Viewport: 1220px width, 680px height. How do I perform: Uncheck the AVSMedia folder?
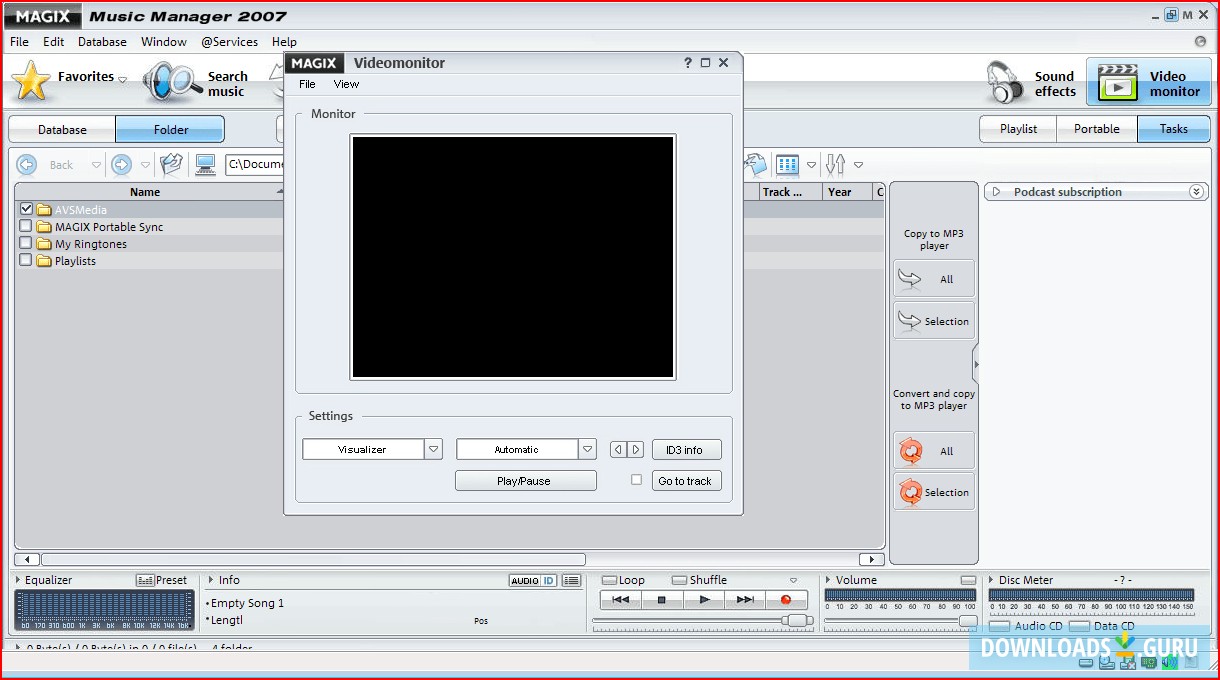[25, 208]
